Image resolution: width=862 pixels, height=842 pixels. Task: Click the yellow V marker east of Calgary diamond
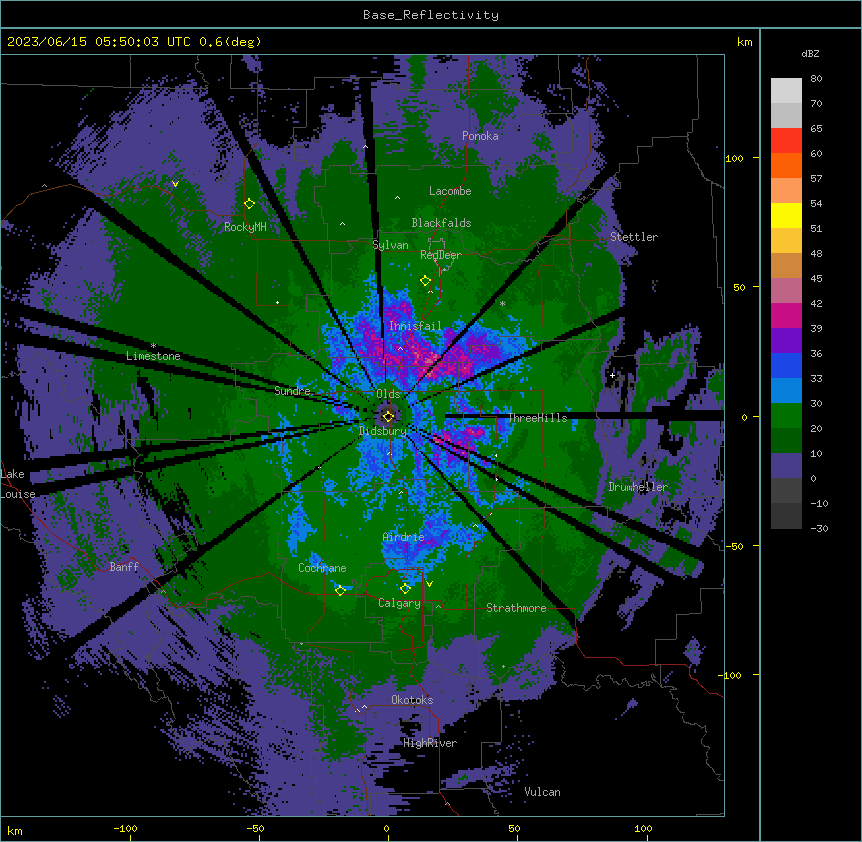click(429, 584)
